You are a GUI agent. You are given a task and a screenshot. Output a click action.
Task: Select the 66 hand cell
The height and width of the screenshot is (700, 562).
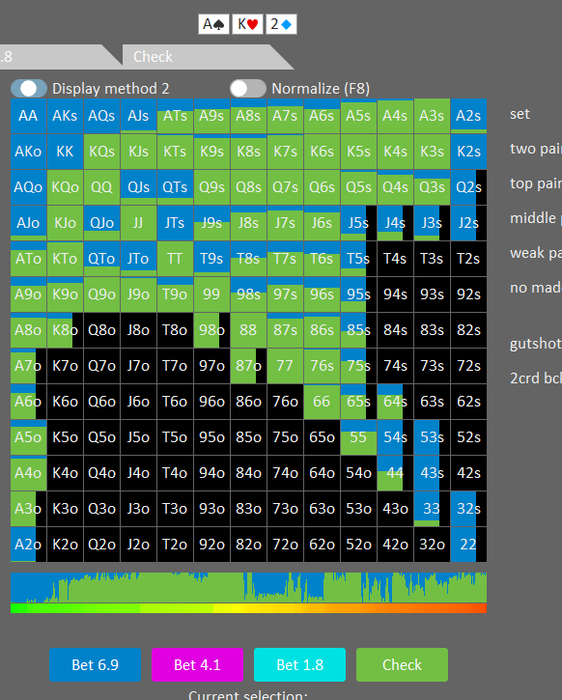click(321, 401)
